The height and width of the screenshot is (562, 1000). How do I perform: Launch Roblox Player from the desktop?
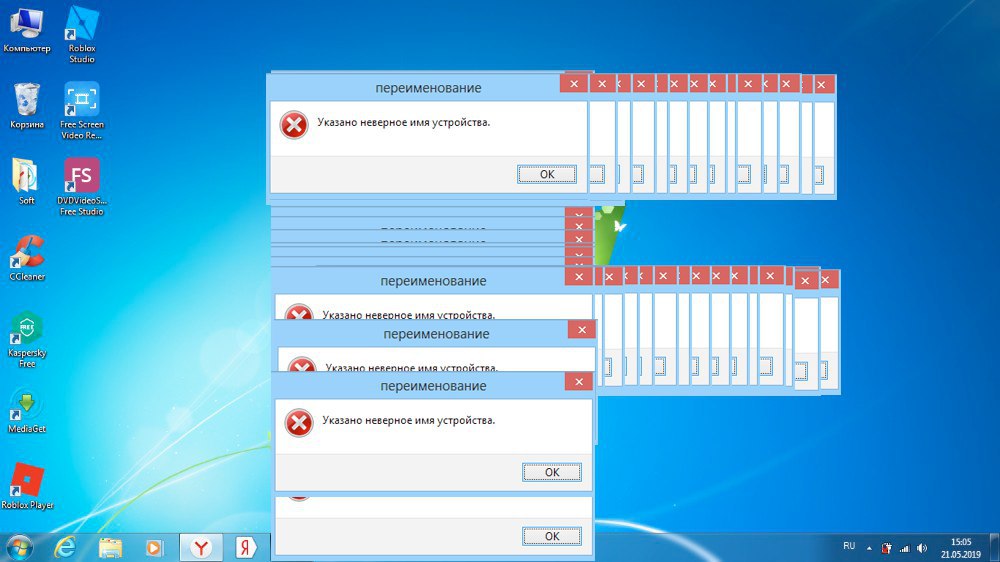pyautogui.click(x=27, y=481)
